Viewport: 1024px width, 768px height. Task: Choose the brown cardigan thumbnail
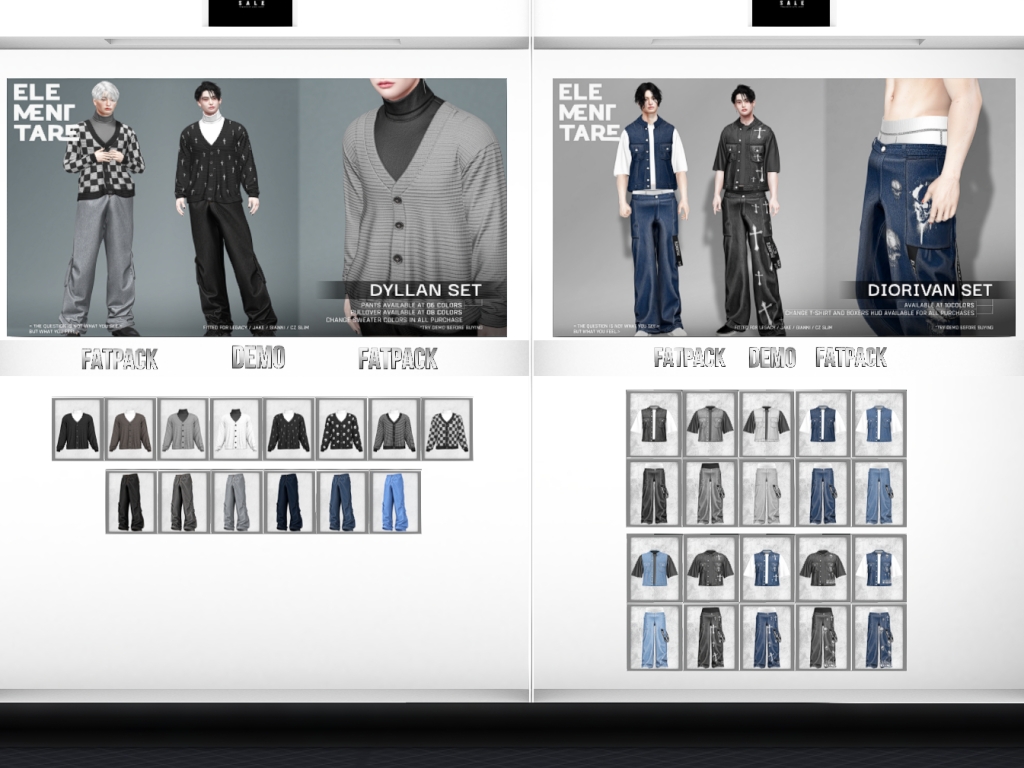(x=130, y=429)
